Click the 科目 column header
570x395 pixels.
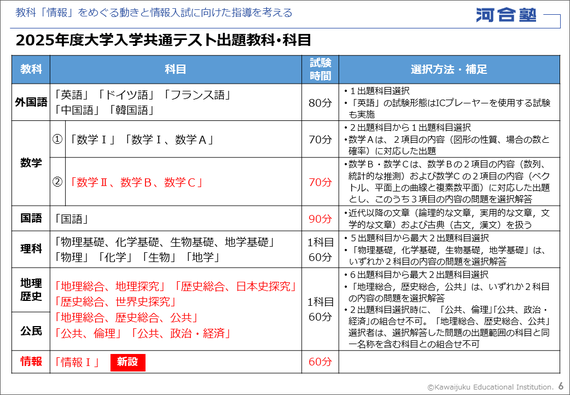tap(176, 69)
